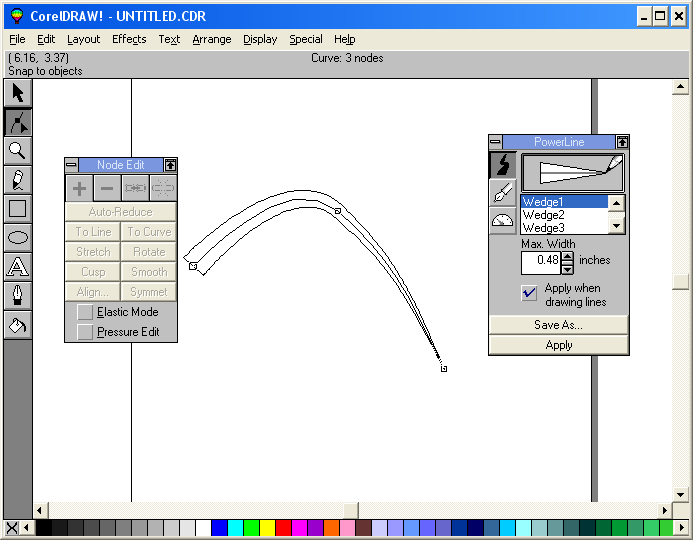The height and width of the screenshot is (540, 693).
Task: Click the break nodes icon
Action: pyautogui.click(x=163, y=189)
